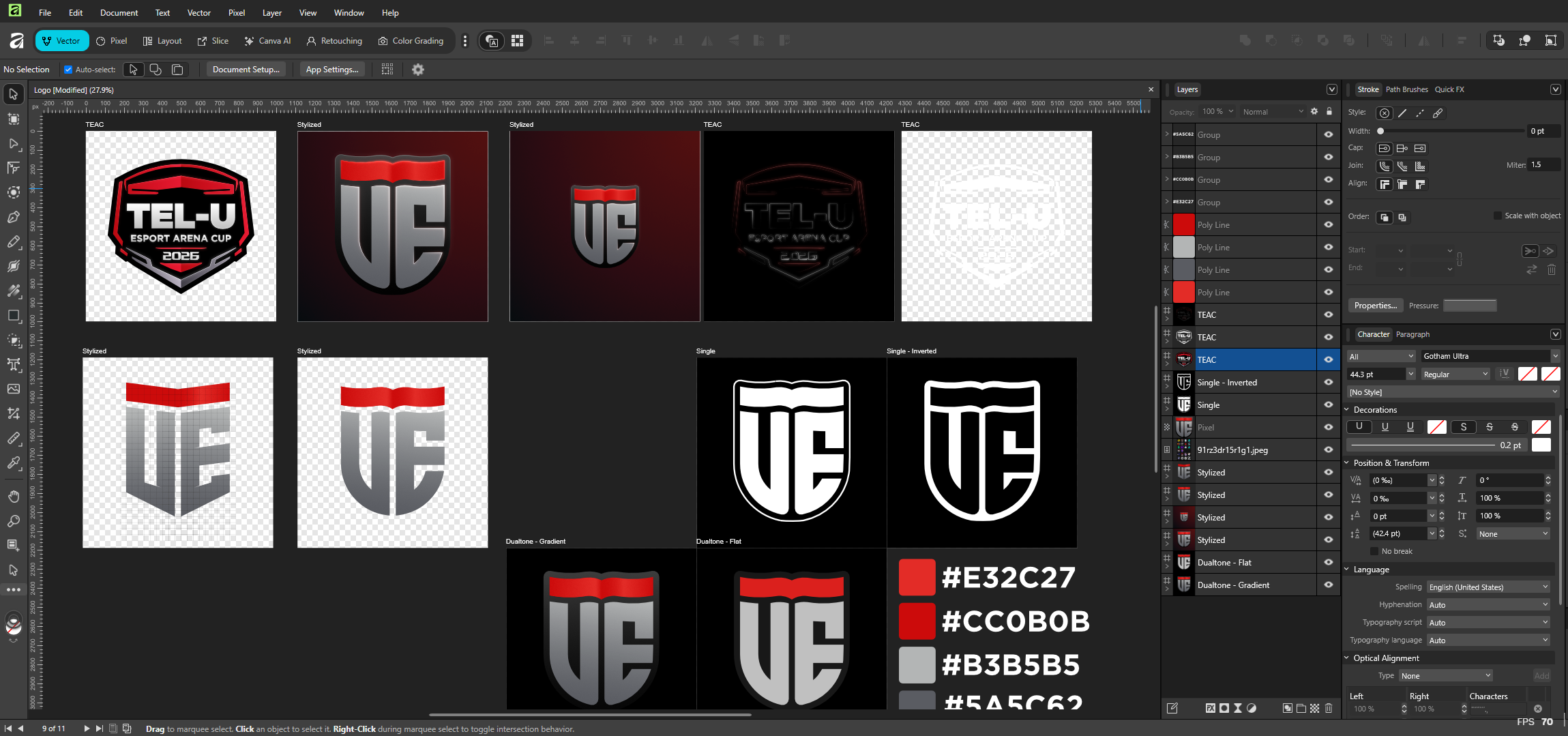This screenshot has height=736, width=1568.
Task: Open the Spelling language dropdown
Action: click(1488, 587)
